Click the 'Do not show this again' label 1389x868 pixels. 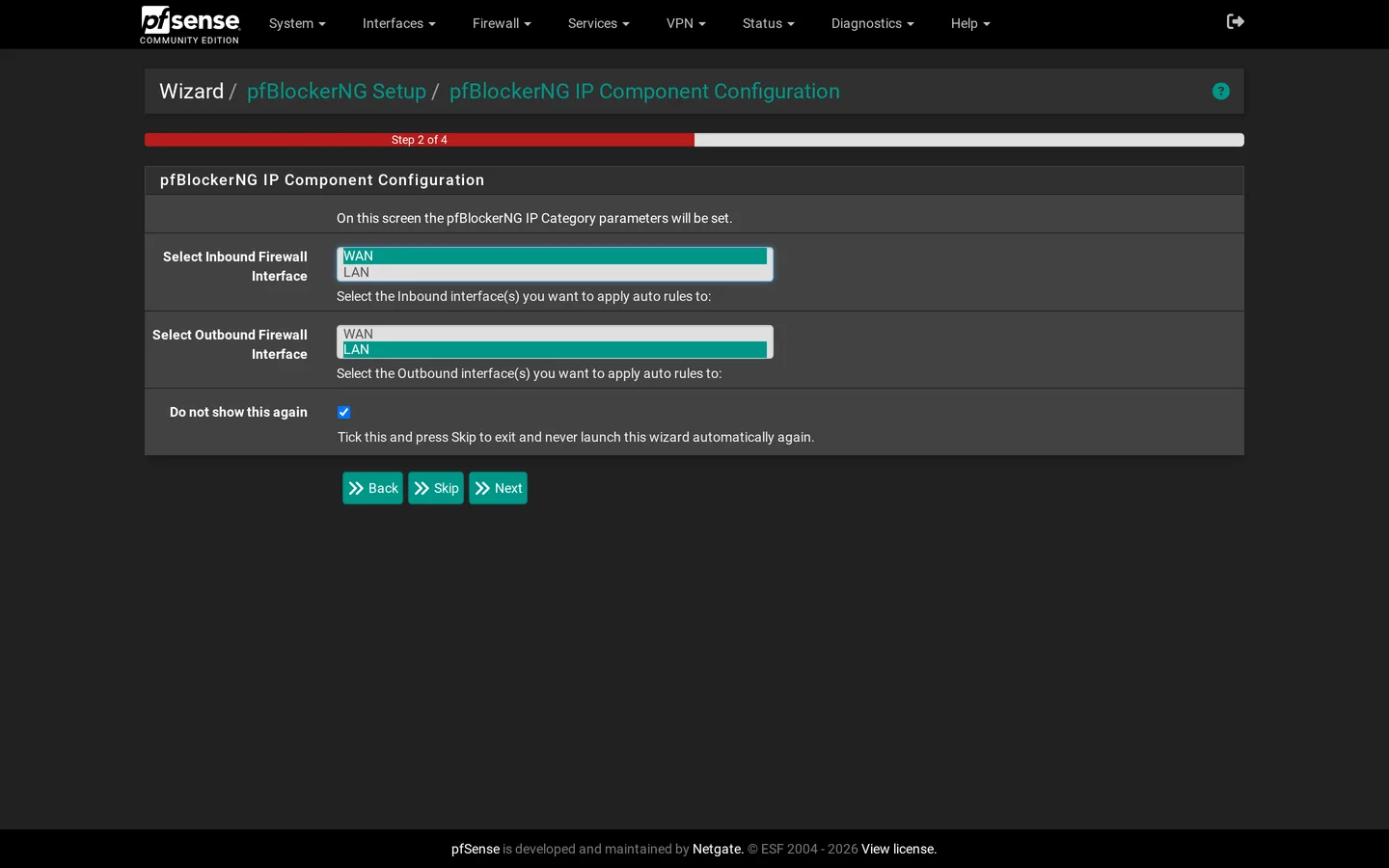tap(238, 413)
